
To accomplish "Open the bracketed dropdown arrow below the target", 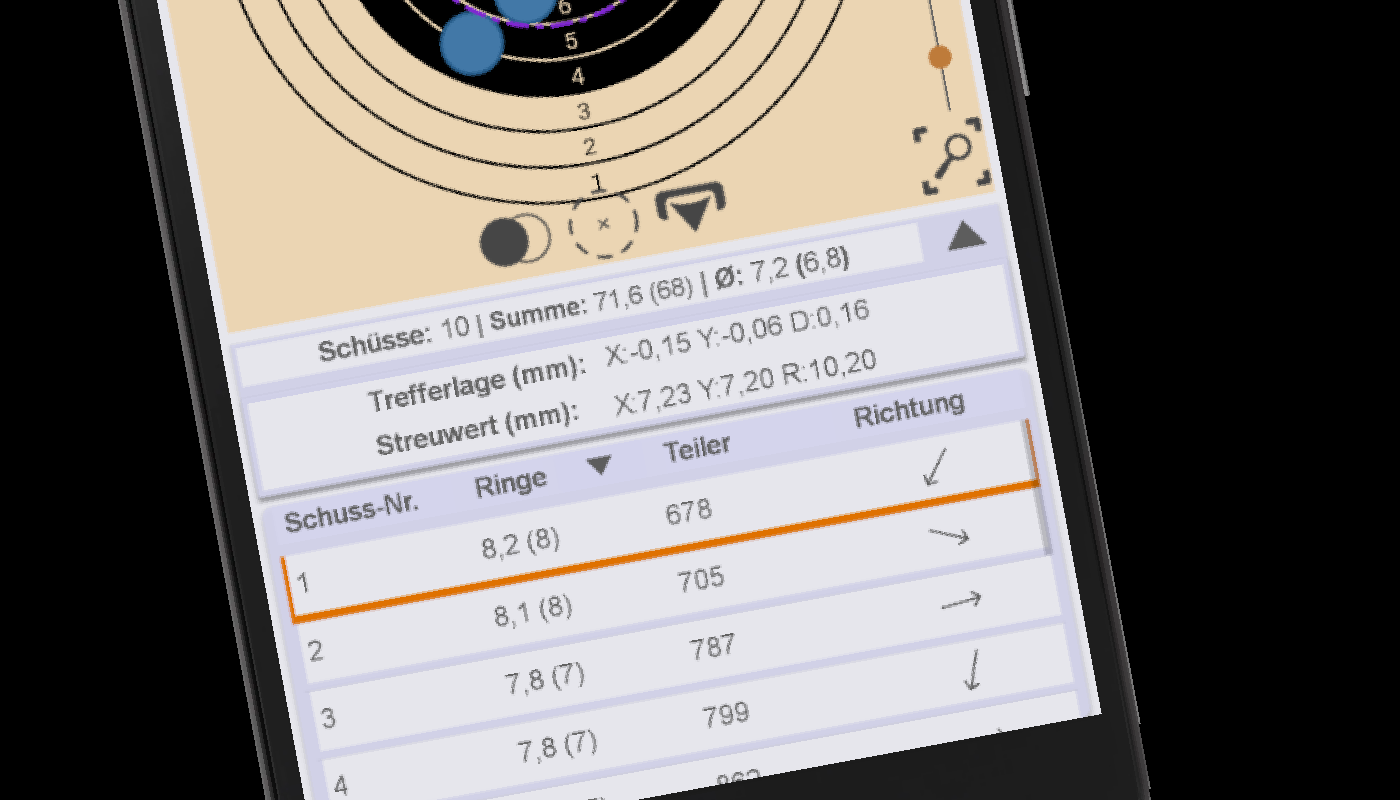I will point(692,208).
